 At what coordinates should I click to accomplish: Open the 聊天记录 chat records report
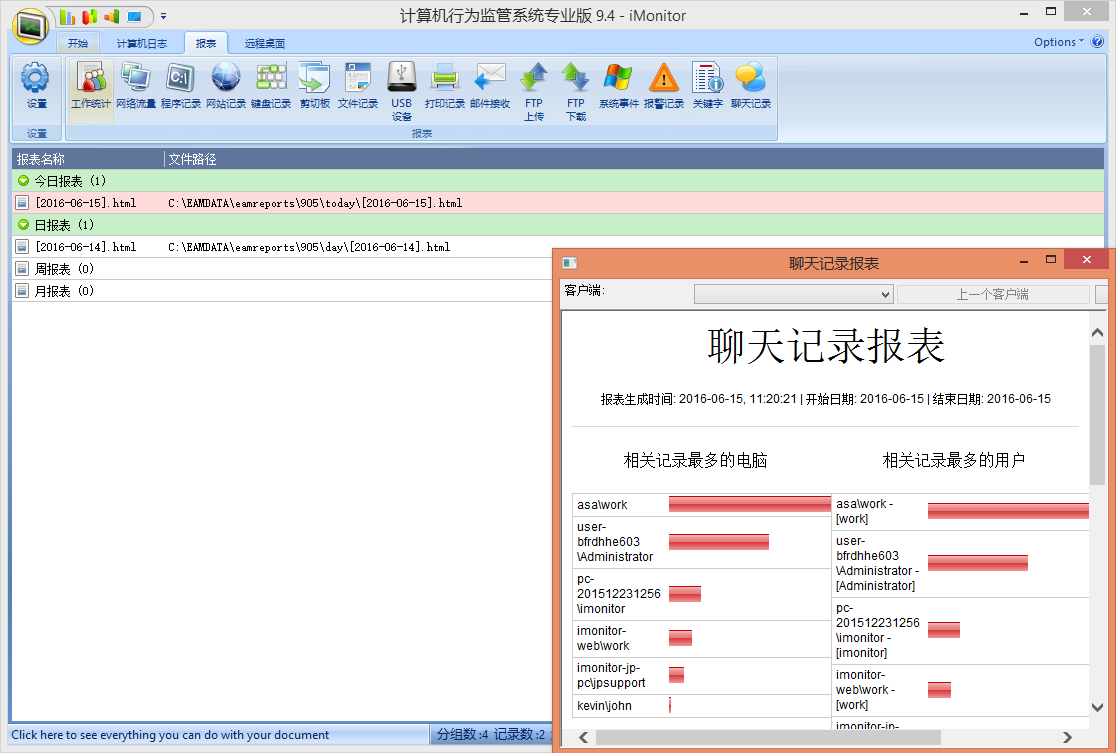click(750, 85)
